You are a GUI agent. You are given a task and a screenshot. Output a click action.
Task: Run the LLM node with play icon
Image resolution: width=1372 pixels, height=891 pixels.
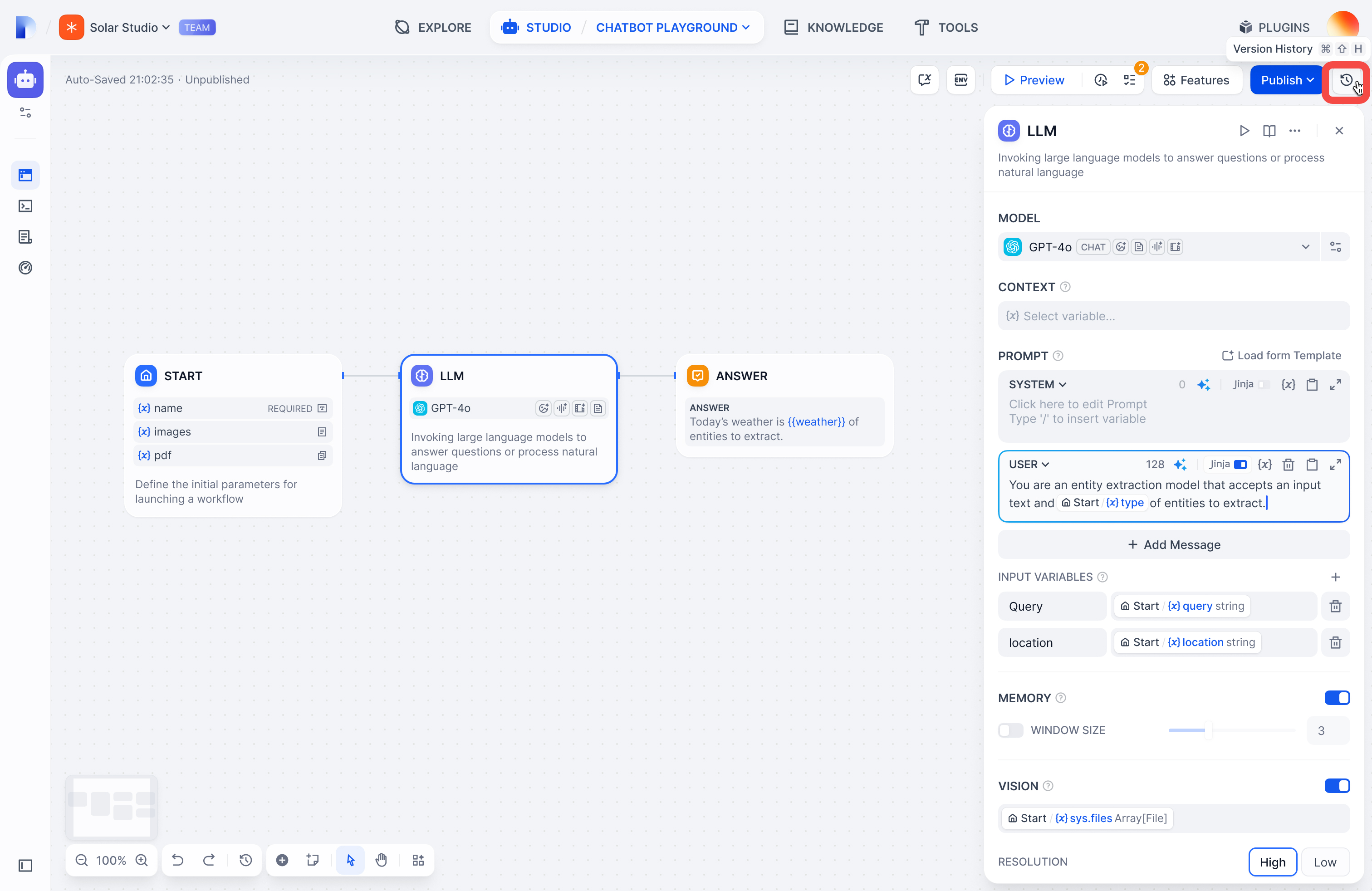click(x=1244, y=131)
